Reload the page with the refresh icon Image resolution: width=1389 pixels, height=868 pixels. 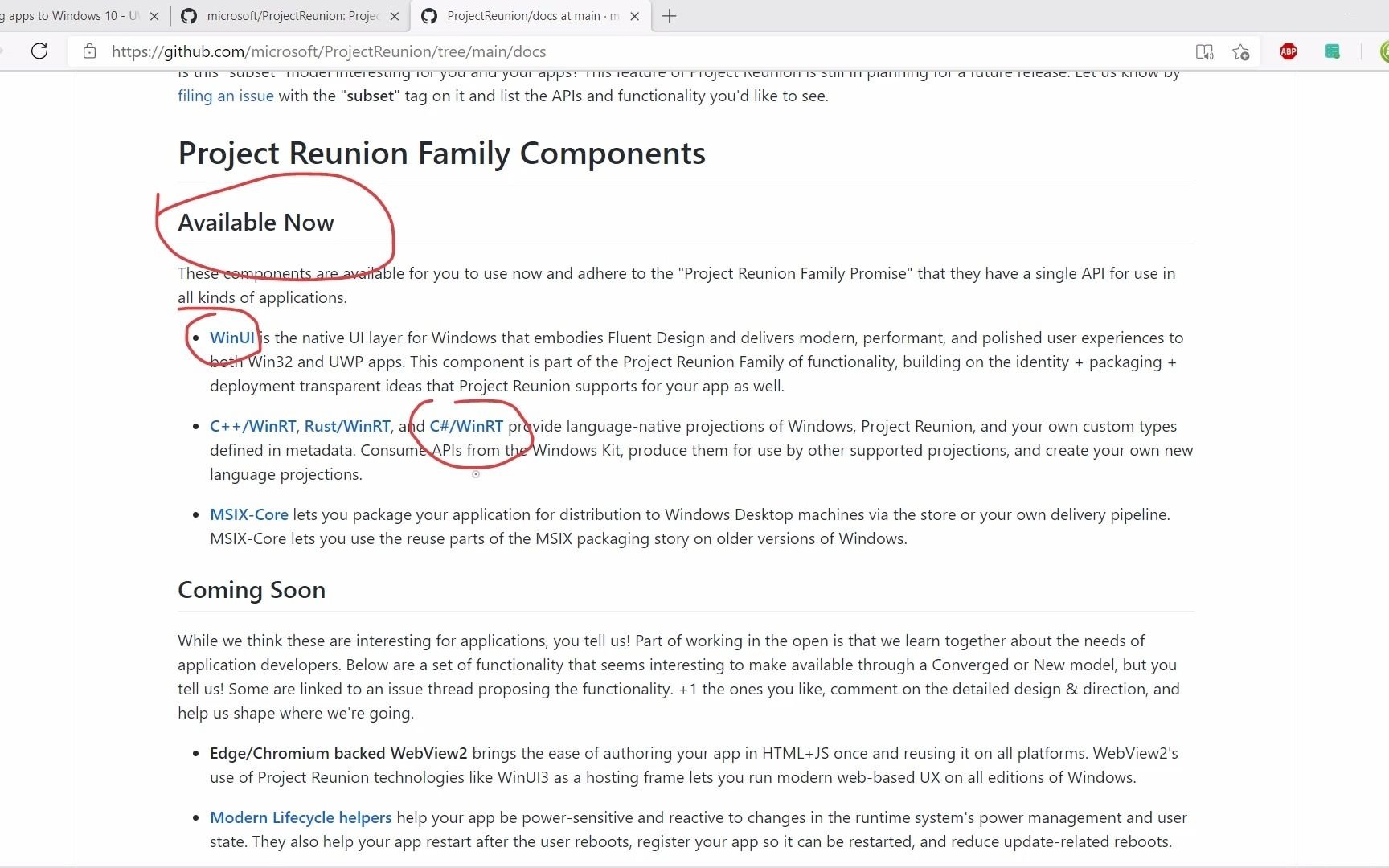(39, 51)
